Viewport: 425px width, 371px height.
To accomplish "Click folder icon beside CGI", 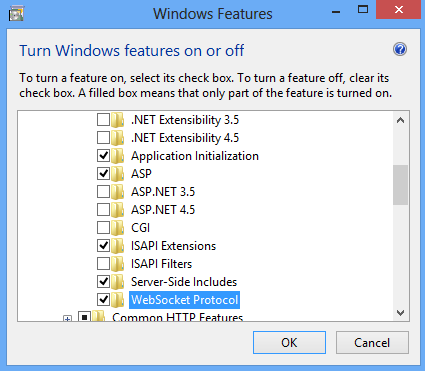I will pyautogui.click(x=117, y=228).
